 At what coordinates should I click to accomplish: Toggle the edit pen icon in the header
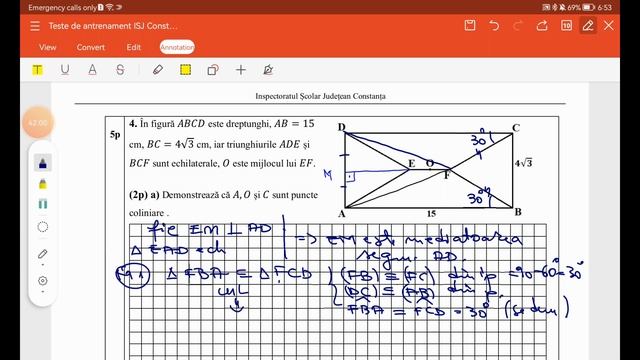[x=588, y=25]
